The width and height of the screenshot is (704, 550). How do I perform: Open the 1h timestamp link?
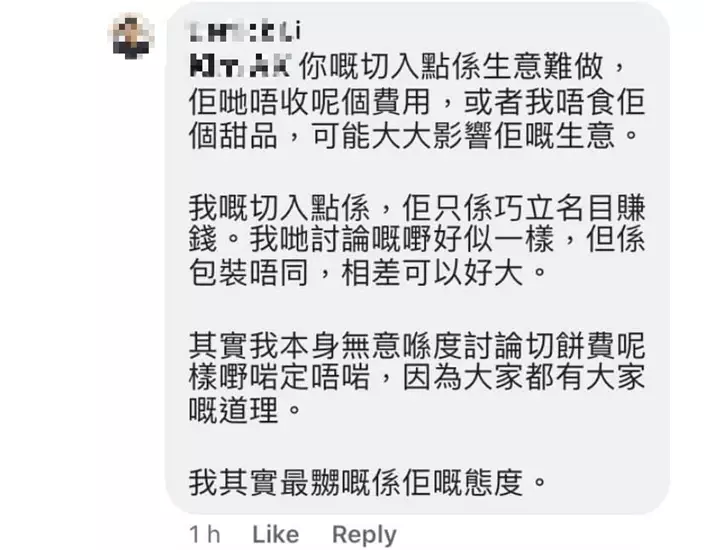pyautogui.click(x=205, y=534)
